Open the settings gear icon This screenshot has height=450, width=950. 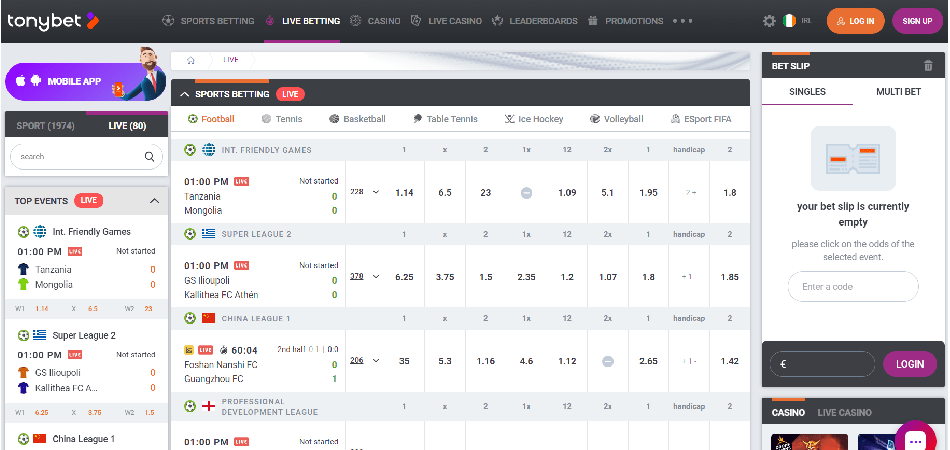769,21
